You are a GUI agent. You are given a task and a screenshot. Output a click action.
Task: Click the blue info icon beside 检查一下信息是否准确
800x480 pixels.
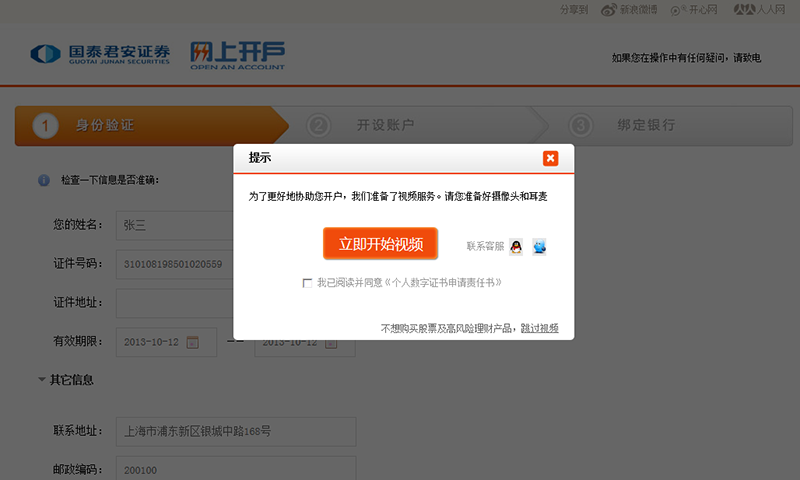coord(43,180)
